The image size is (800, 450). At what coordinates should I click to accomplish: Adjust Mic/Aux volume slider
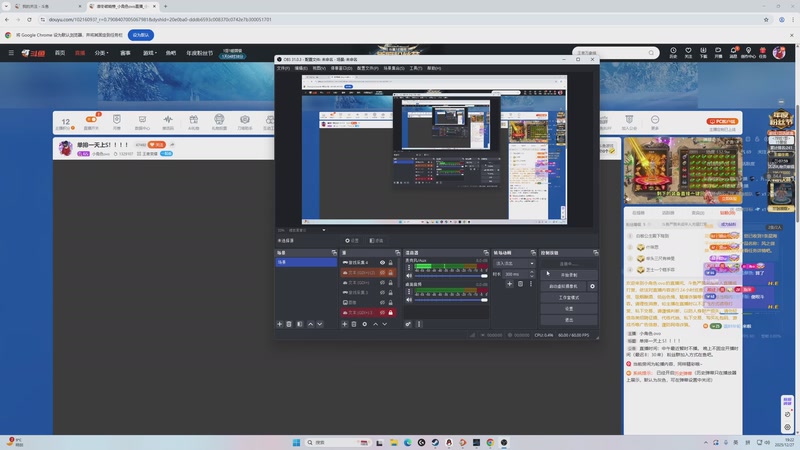(x=451, y=276)
